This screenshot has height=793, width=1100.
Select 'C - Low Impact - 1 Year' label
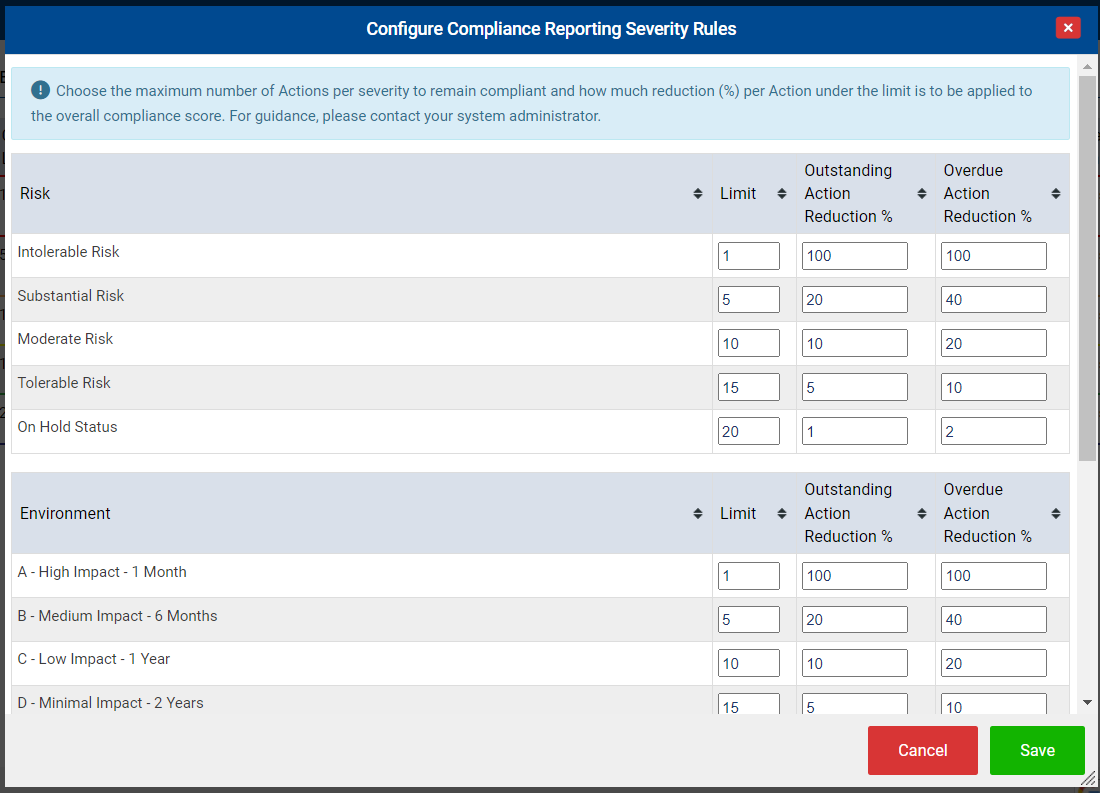pyautogui.click(x=93, y=659)
